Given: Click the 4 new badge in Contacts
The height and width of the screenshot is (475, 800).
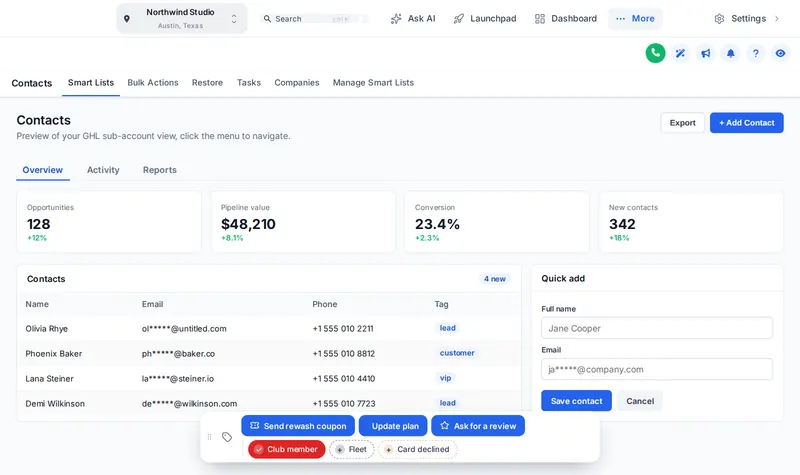Looking at the screenshot, I should tap(494, 279).
